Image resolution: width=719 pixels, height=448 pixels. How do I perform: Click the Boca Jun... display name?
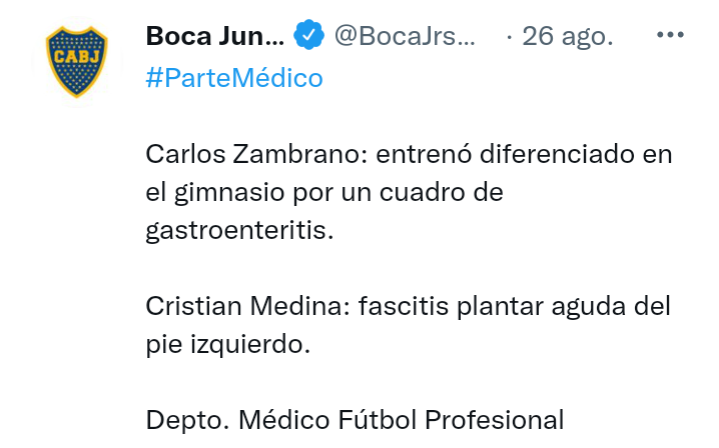point(215,36)
